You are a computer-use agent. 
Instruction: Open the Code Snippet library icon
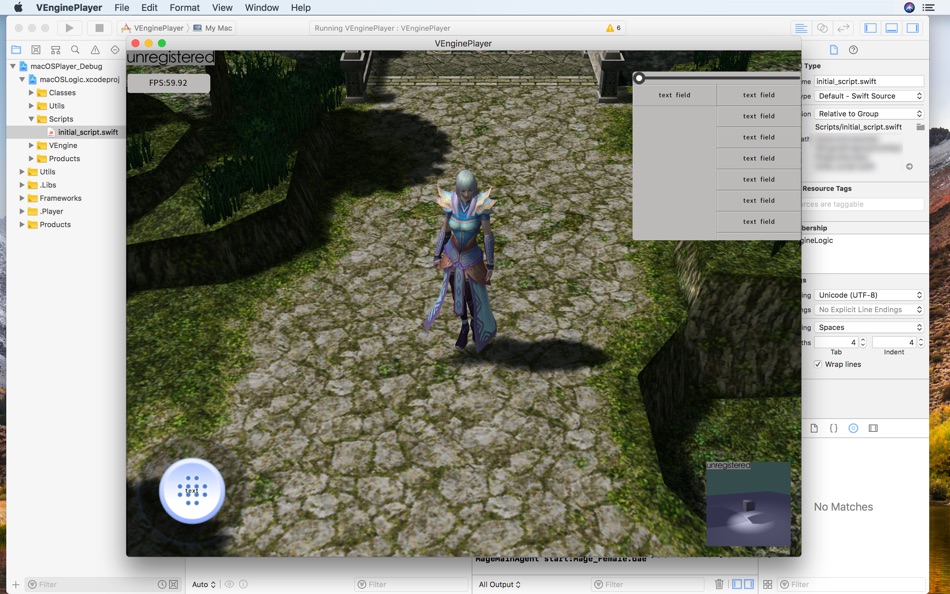834,428
